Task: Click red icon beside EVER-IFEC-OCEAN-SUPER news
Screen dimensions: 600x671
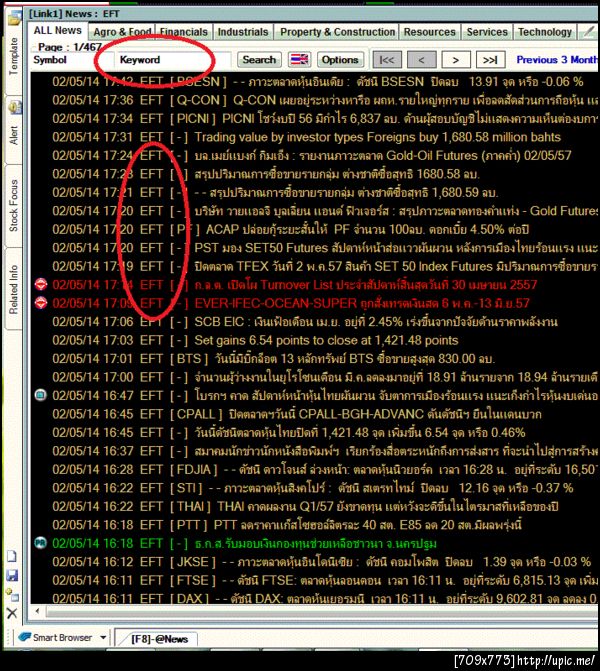Action: [41, 303]
